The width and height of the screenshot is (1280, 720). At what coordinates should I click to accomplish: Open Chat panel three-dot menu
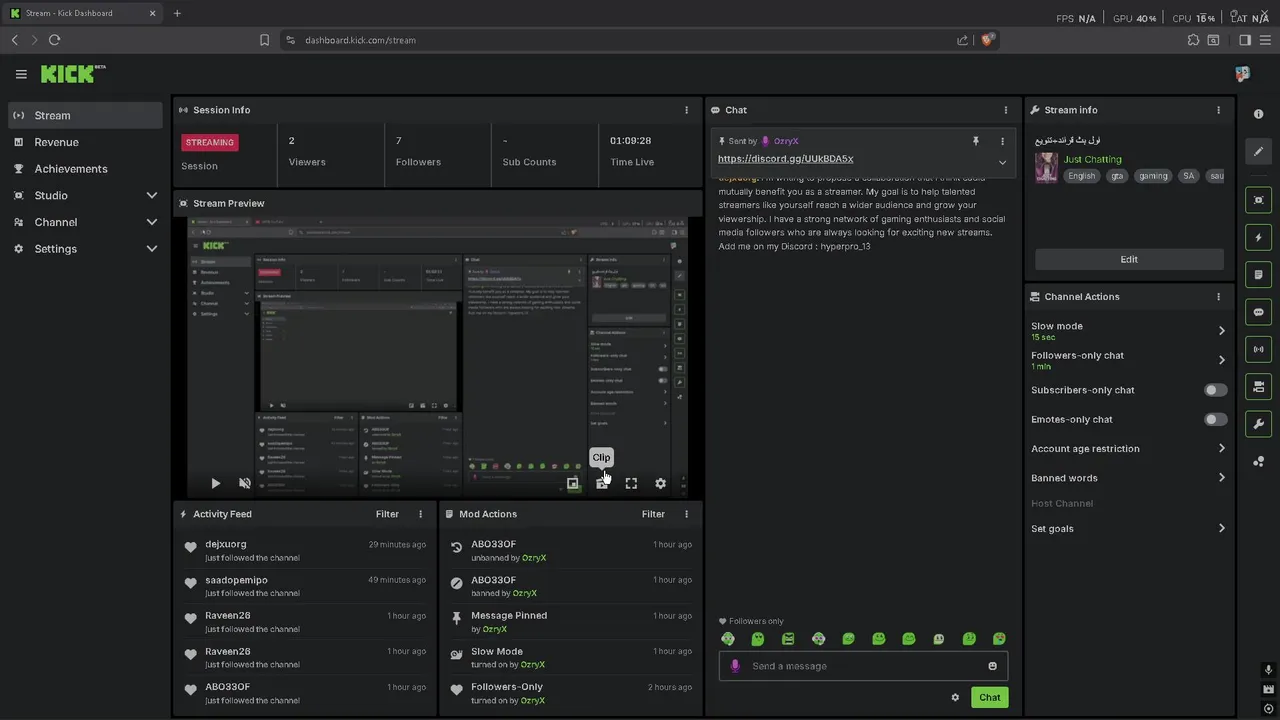click(1006, 110)
